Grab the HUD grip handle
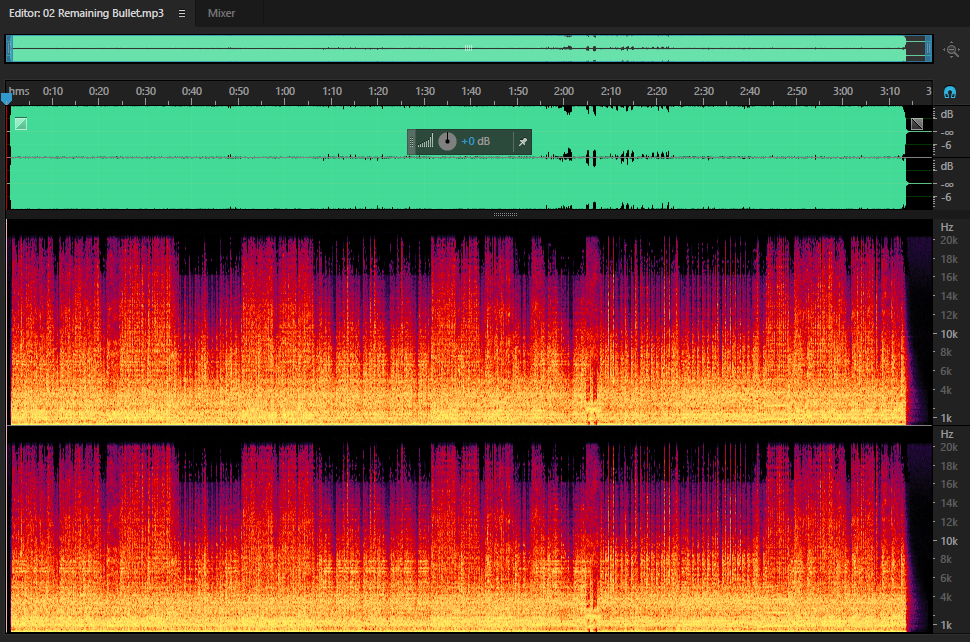Image resolution: width=970 pixels, height=642 pixels. point(411,142)
